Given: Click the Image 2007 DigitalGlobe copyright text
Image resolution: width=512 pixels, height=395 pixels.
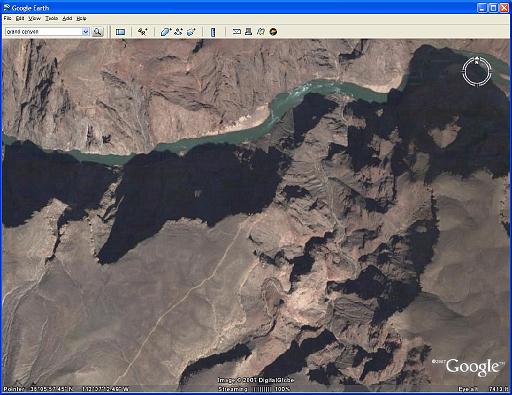Looking at the screenshot, I should [256, 380].
